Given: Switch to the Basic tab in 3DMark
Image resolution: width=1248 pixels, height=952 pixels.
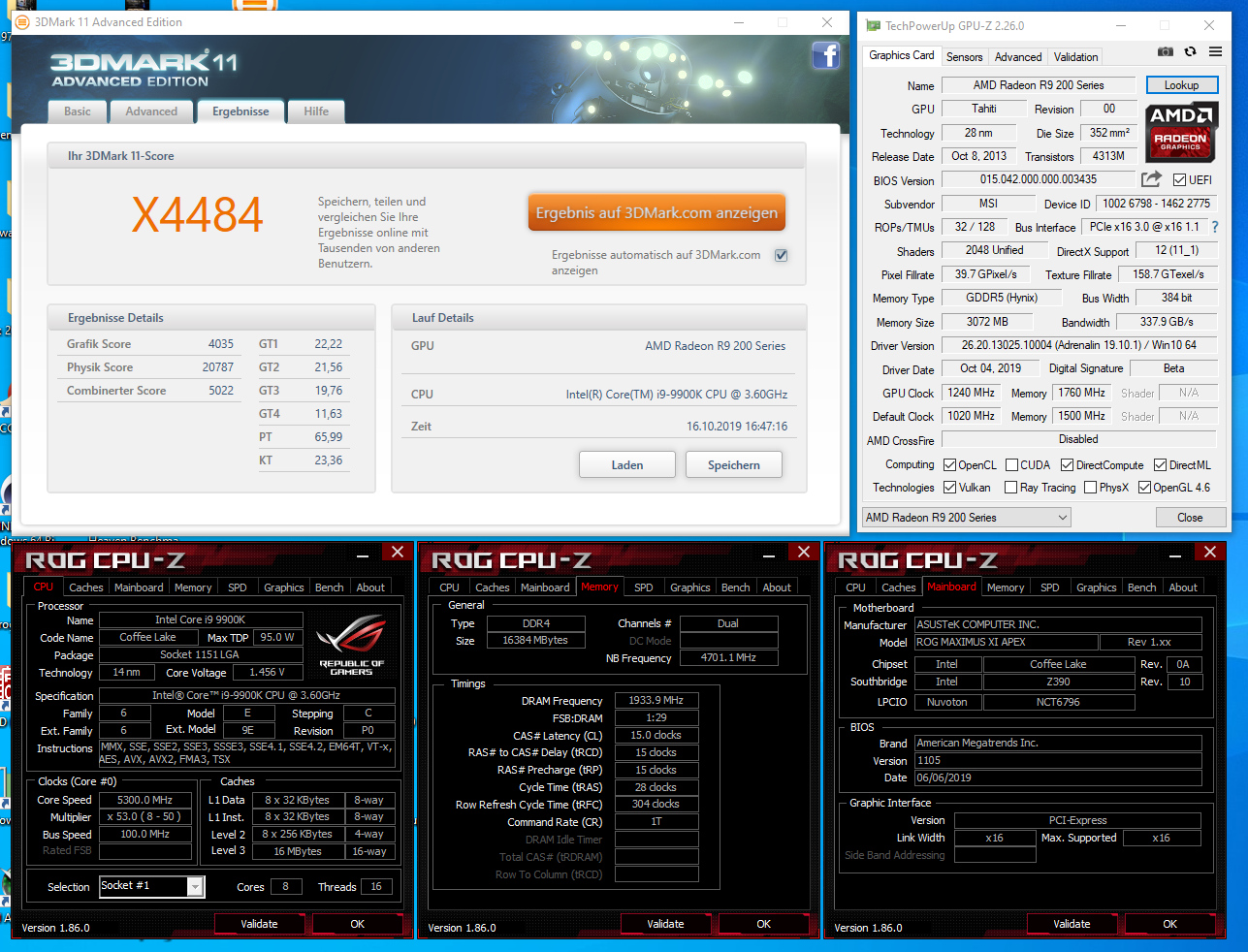Looking at the screenshot, I should point(78,111).
